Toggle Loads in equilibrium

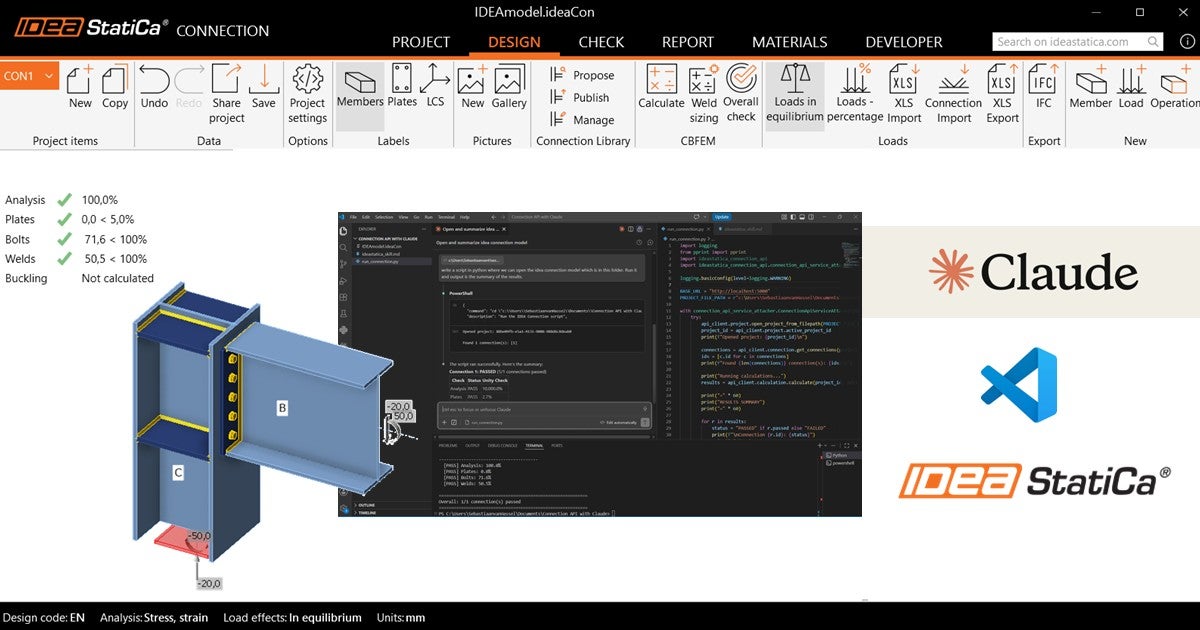(x=795, y=94)
